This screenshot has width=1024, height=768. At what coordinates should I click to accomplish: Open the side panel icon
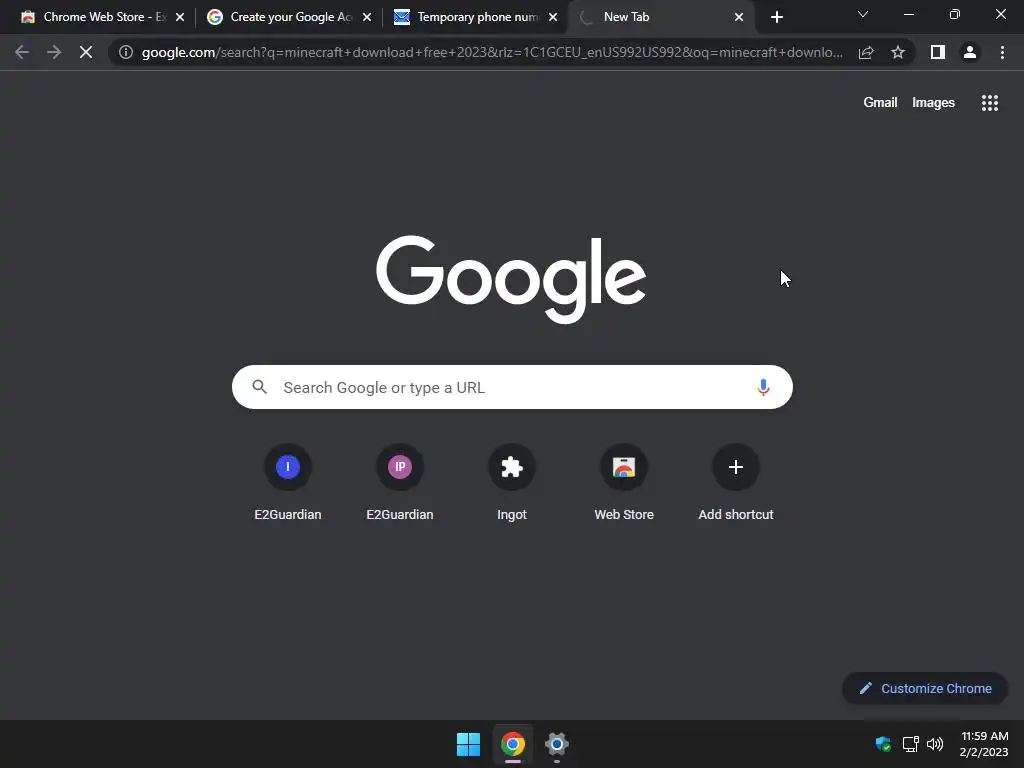tap(938, 52)
